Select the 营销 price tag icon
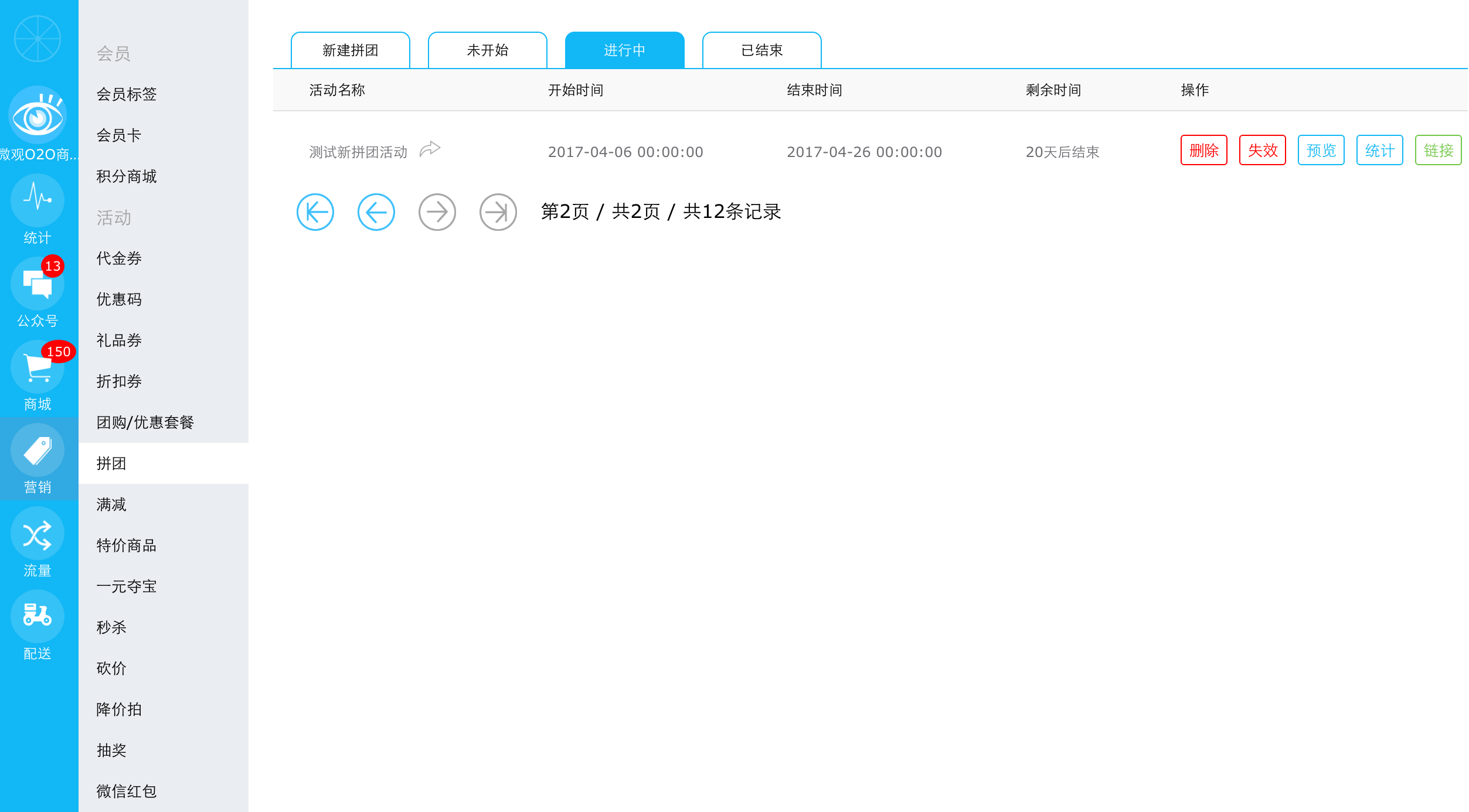1469x812 pixels. tap(38, 450)
